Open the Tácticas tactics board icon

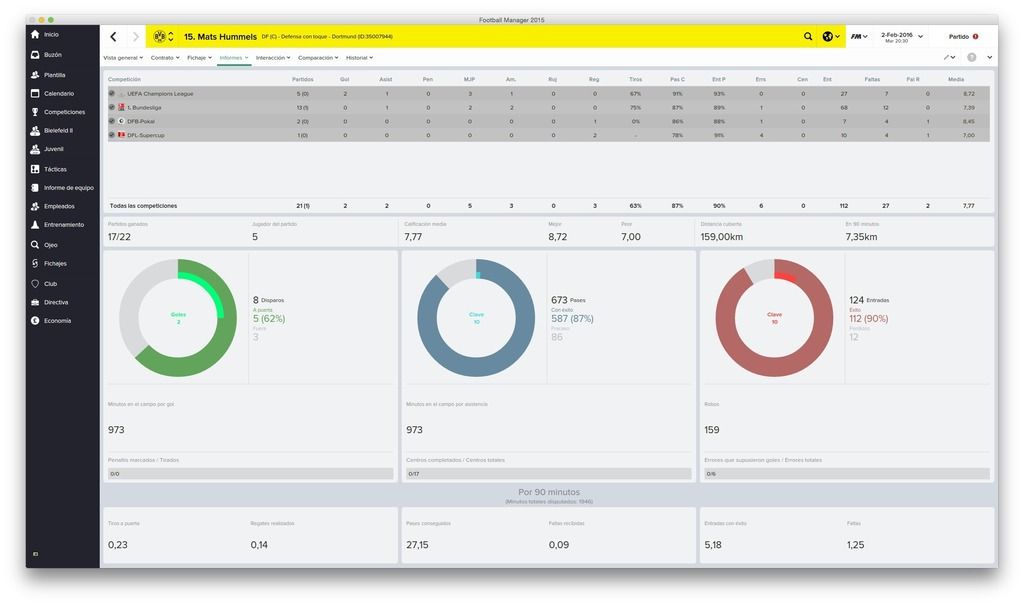point(35,169)
